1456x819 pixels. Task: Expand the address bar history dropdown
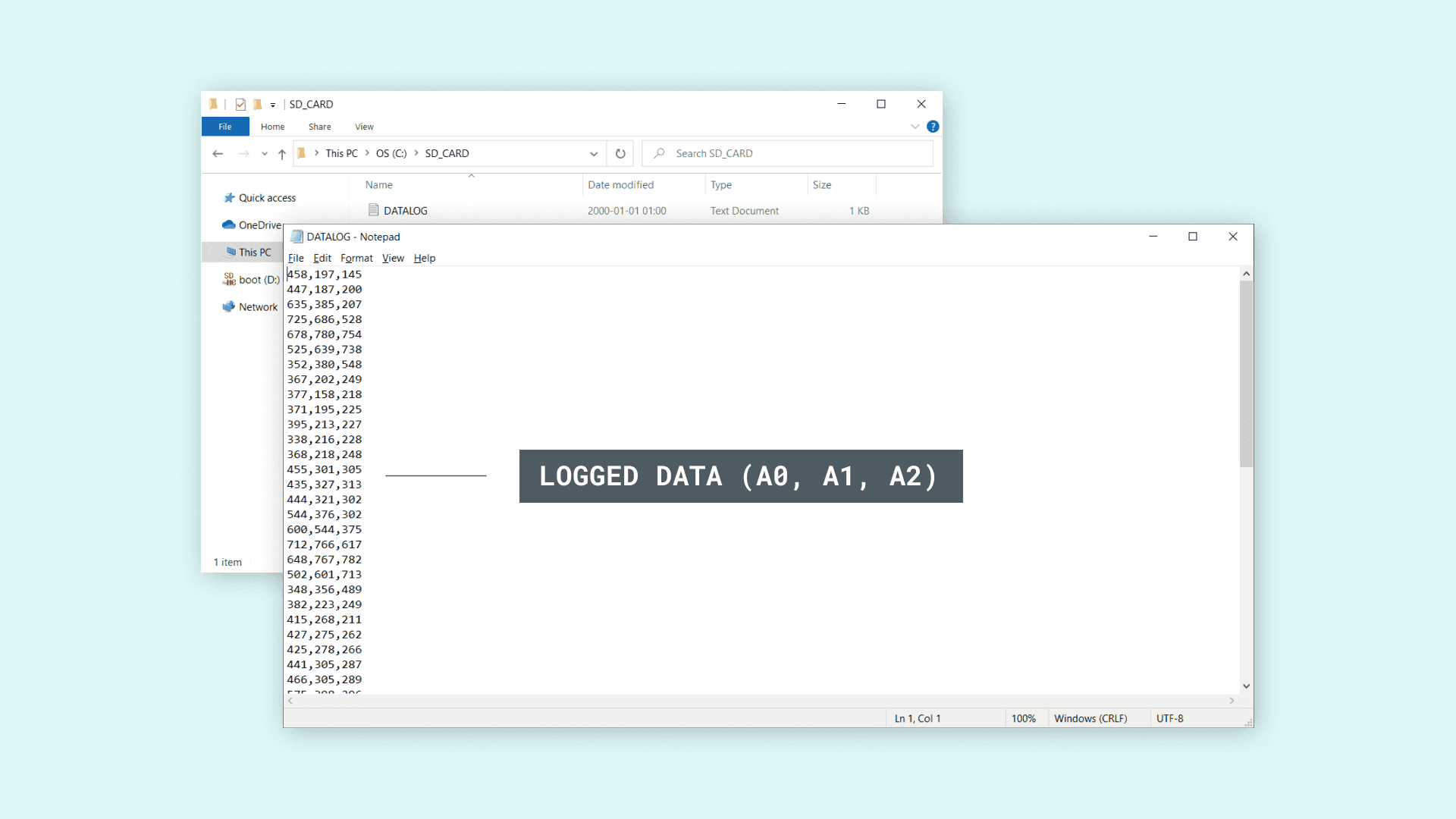[594, 154]
